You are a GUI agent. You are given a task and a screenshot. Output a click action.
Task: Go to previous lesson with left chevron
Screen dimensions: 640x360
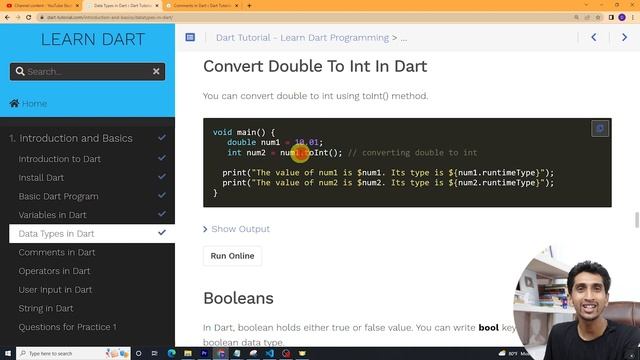(x=594, y=38)
